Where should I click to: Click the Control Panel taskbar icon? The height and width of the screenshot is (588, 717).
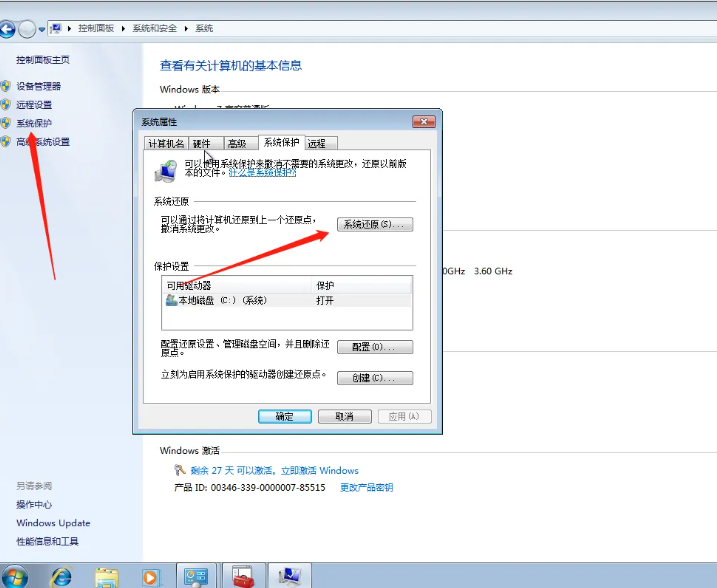point(196,576)
